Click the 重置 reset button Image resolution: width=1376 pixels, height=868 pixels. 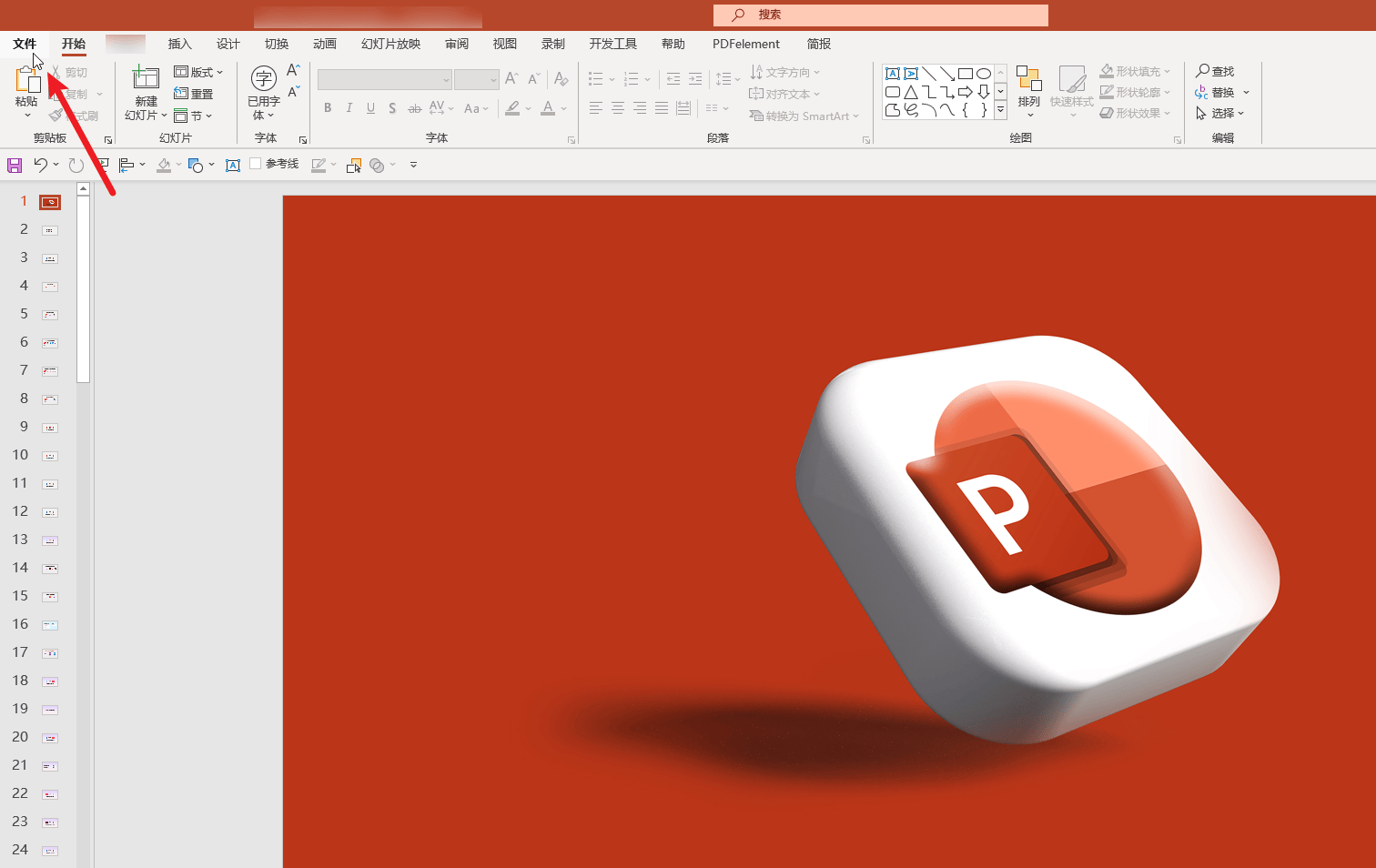pyautogui.click(x=194, y=94)
